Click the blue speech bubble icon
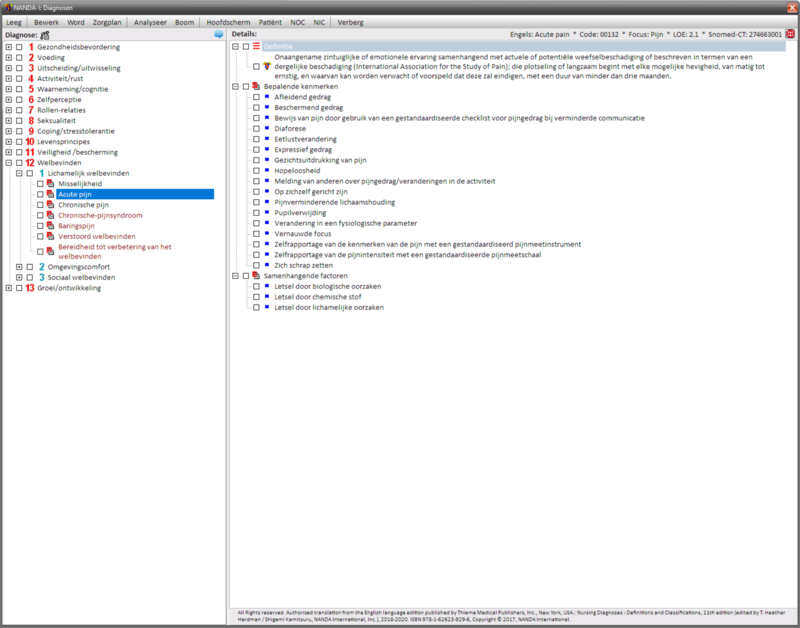800x628 pixels. point(219,34)
